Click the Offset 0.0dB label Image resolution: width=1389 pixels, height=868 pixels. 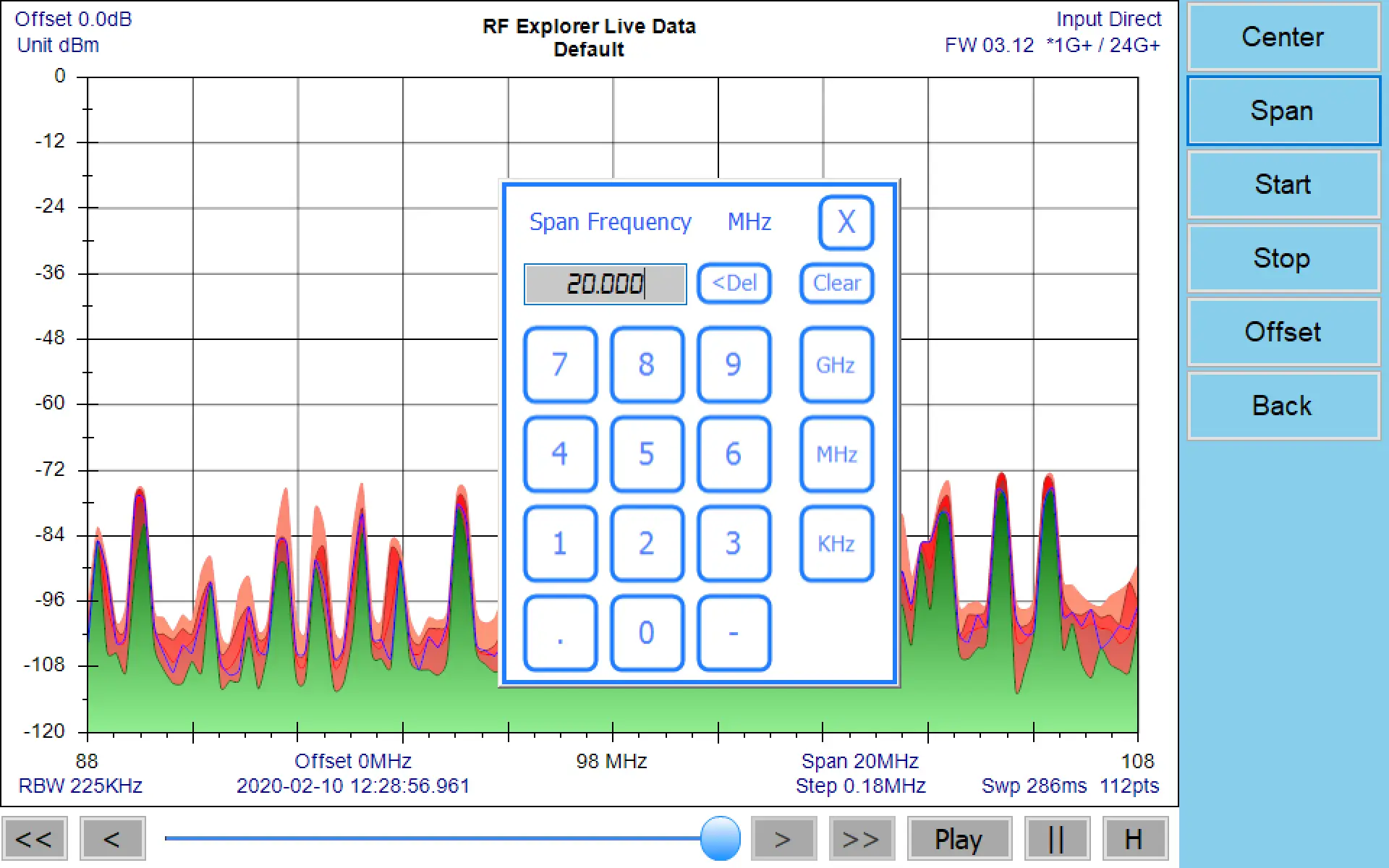[73, 19]
